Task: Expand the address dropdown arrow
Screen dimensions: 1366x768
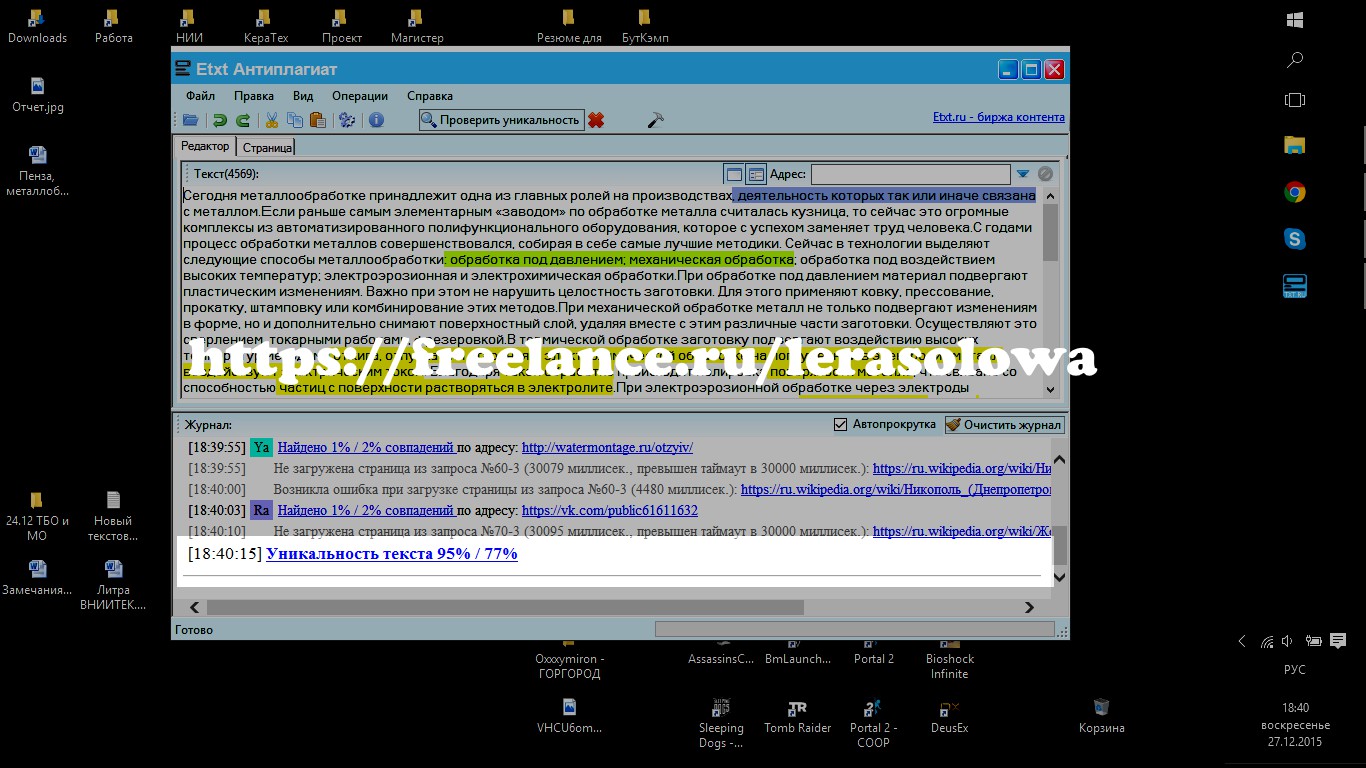Action: 1023,174
